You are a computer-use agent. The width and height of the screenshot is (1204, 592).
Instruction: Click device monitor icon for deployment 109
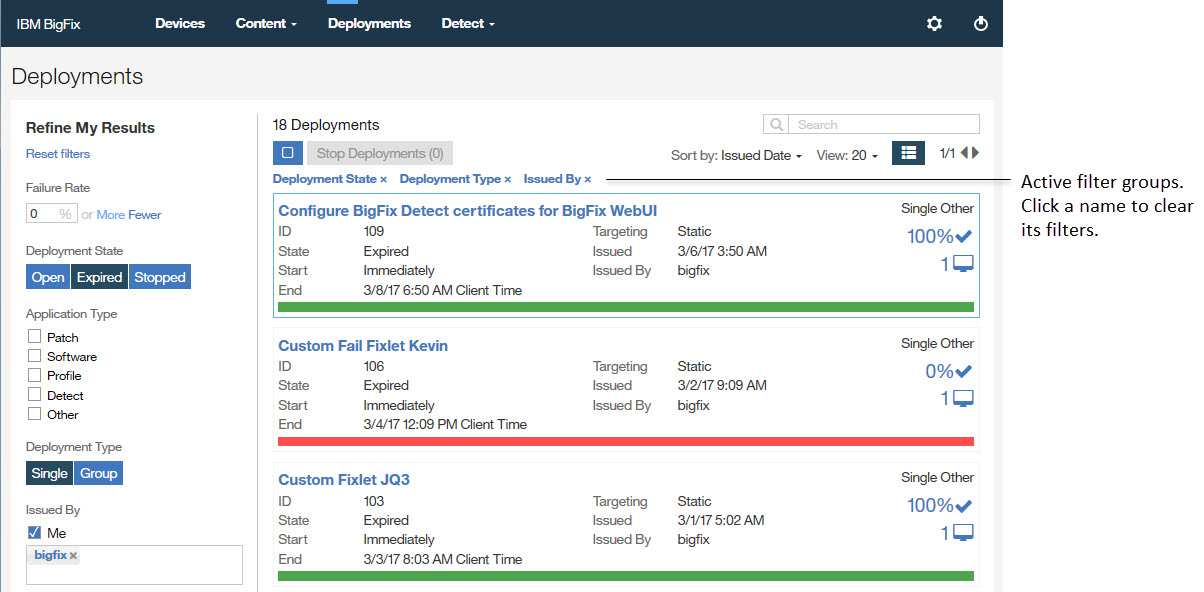[963, 264]
